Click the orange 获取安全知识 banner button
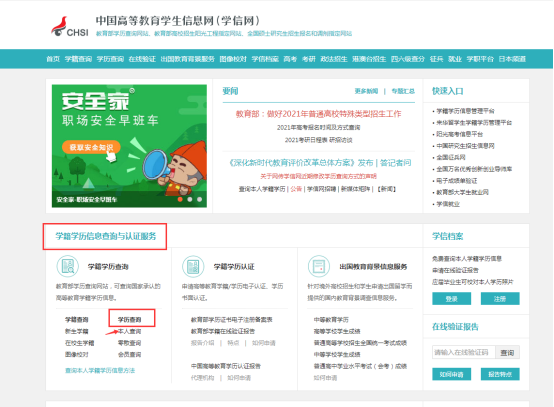Screen dimensions: 554x407 point(91,147)
